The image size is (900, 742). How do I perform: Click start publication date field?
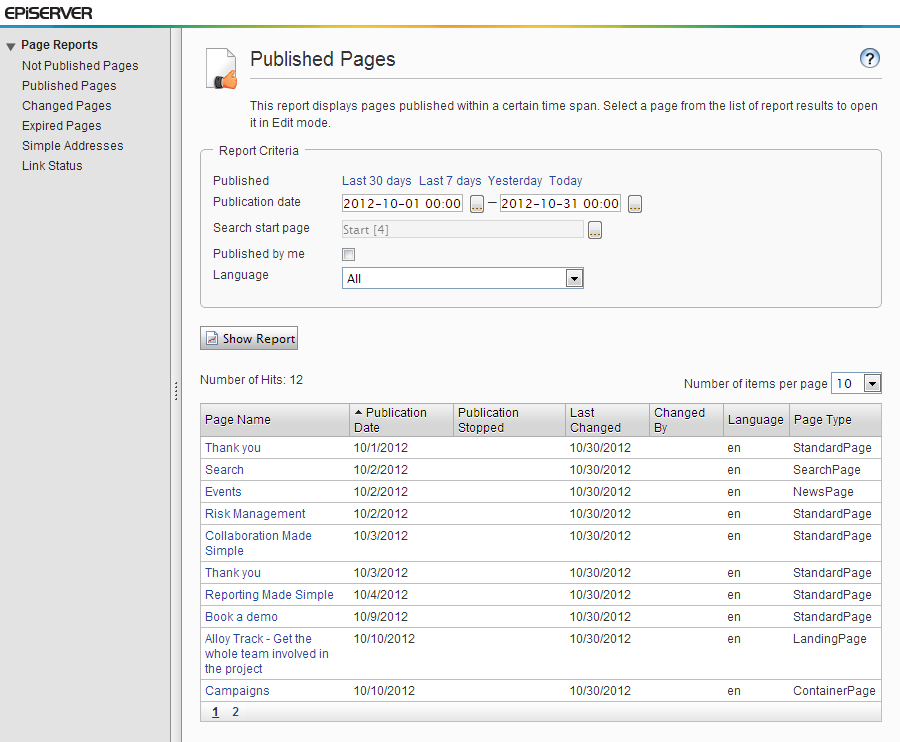(402, 203)
